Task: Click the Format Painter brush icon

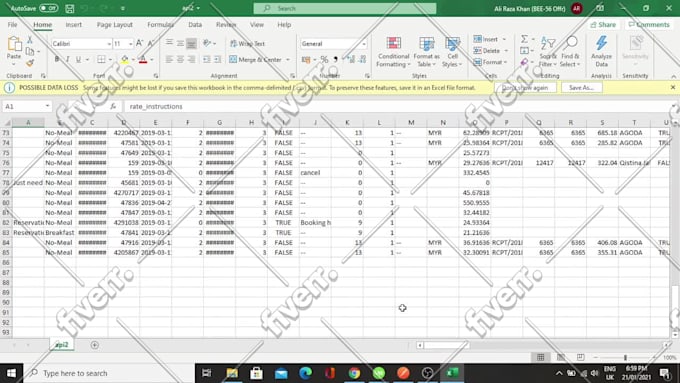Action: coord(29,63)
